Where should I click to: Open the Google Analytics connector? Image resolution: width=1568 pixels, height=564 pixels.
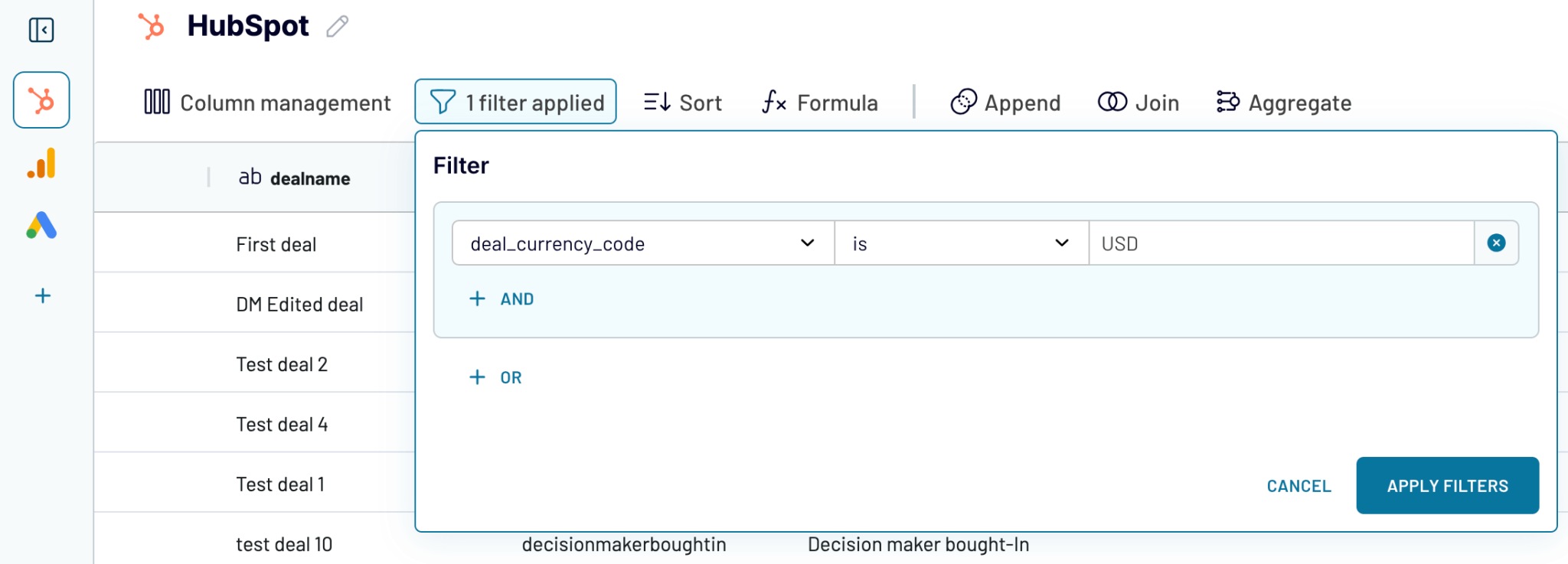coord(41,162)
